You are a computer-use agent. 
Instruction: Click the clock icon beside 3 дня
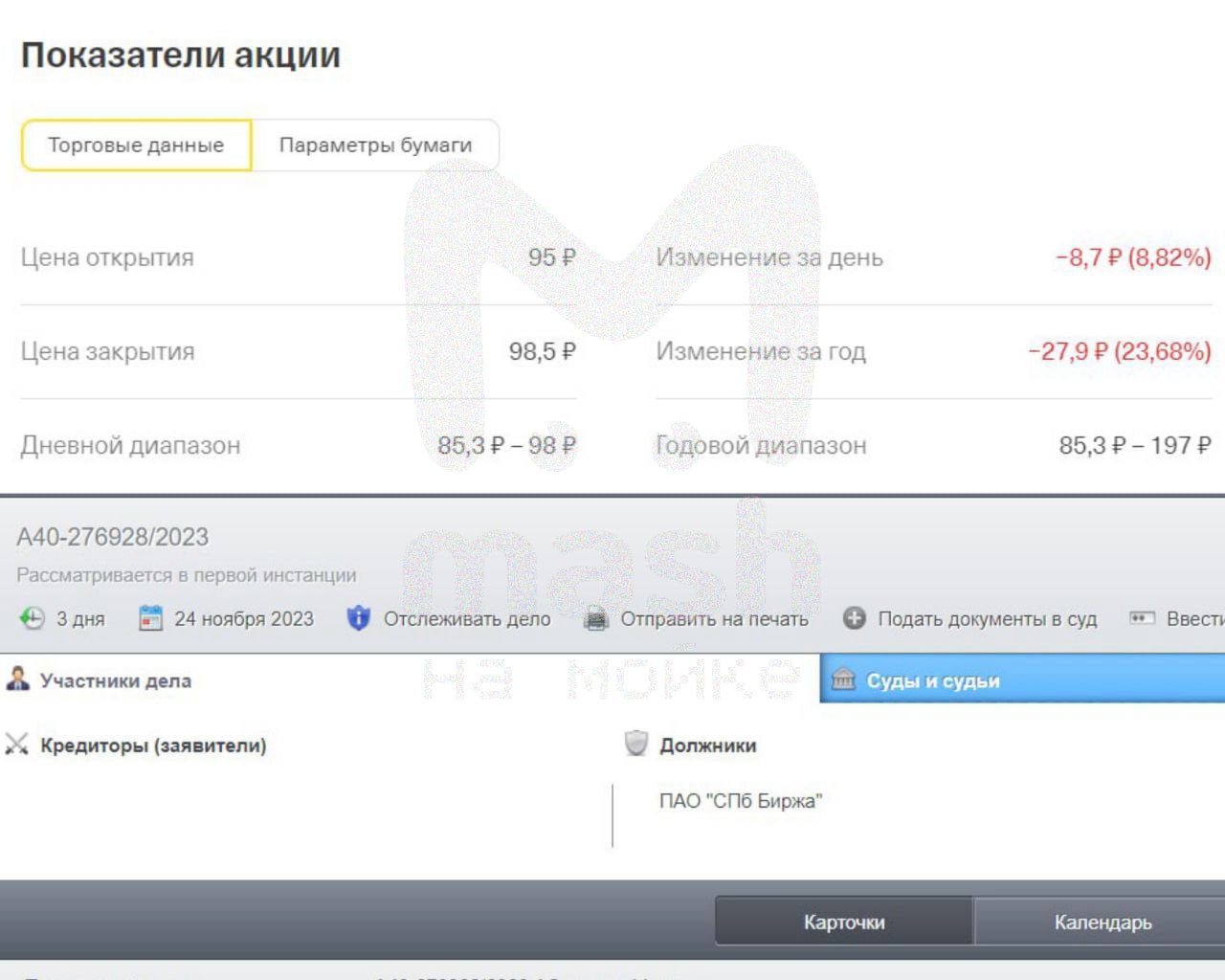click(x=32, y=618)
